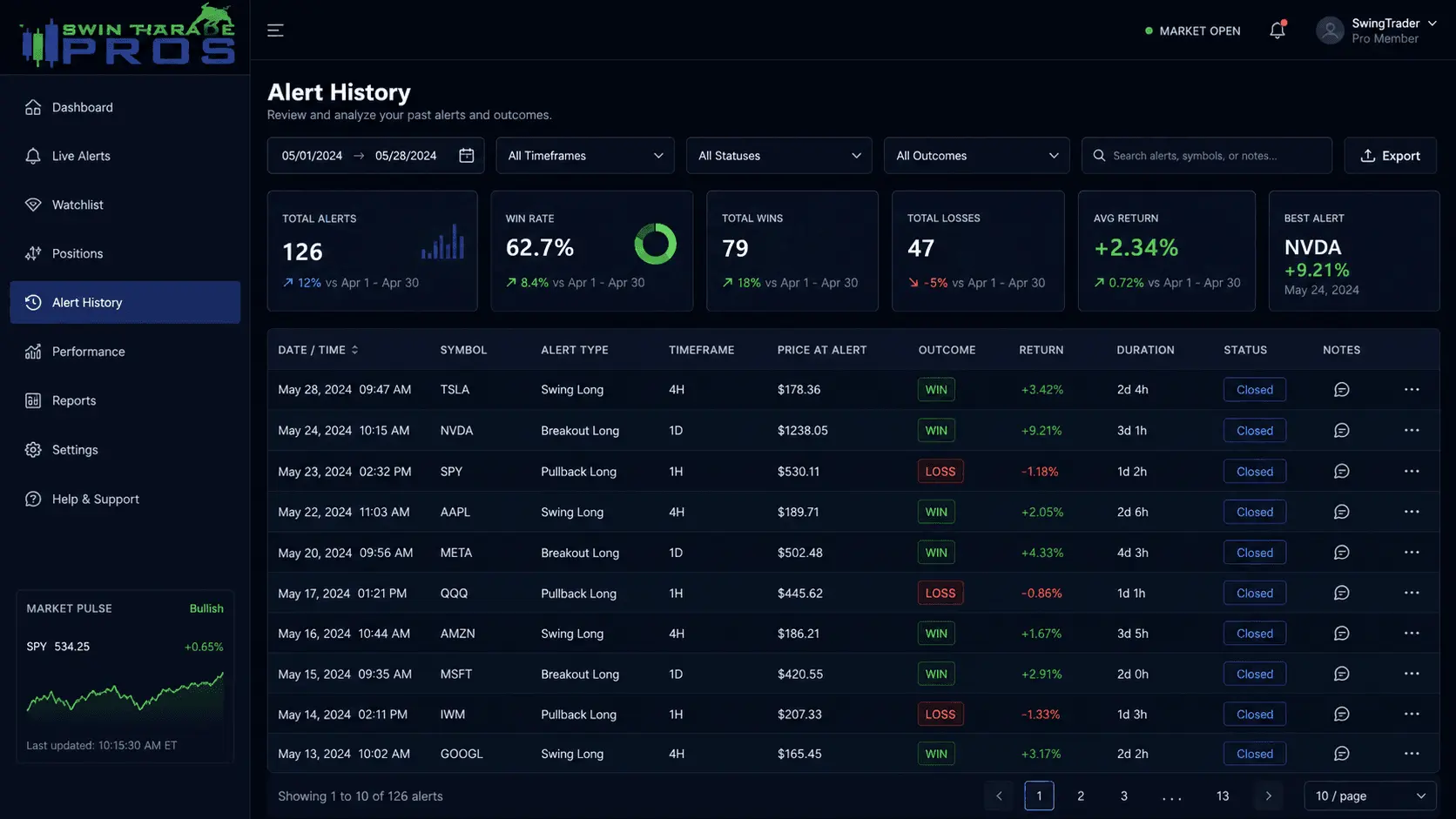The width and height of the screenshot is (1456, 819).
Task: Open more options for the SPY row
Action: tap(1412, 472)
